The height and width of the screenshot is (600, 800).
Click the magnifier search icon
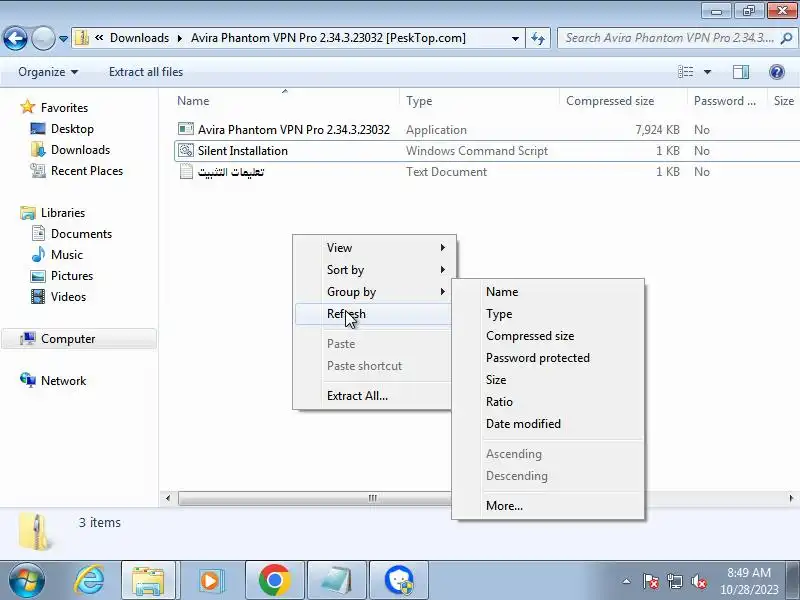787,38
